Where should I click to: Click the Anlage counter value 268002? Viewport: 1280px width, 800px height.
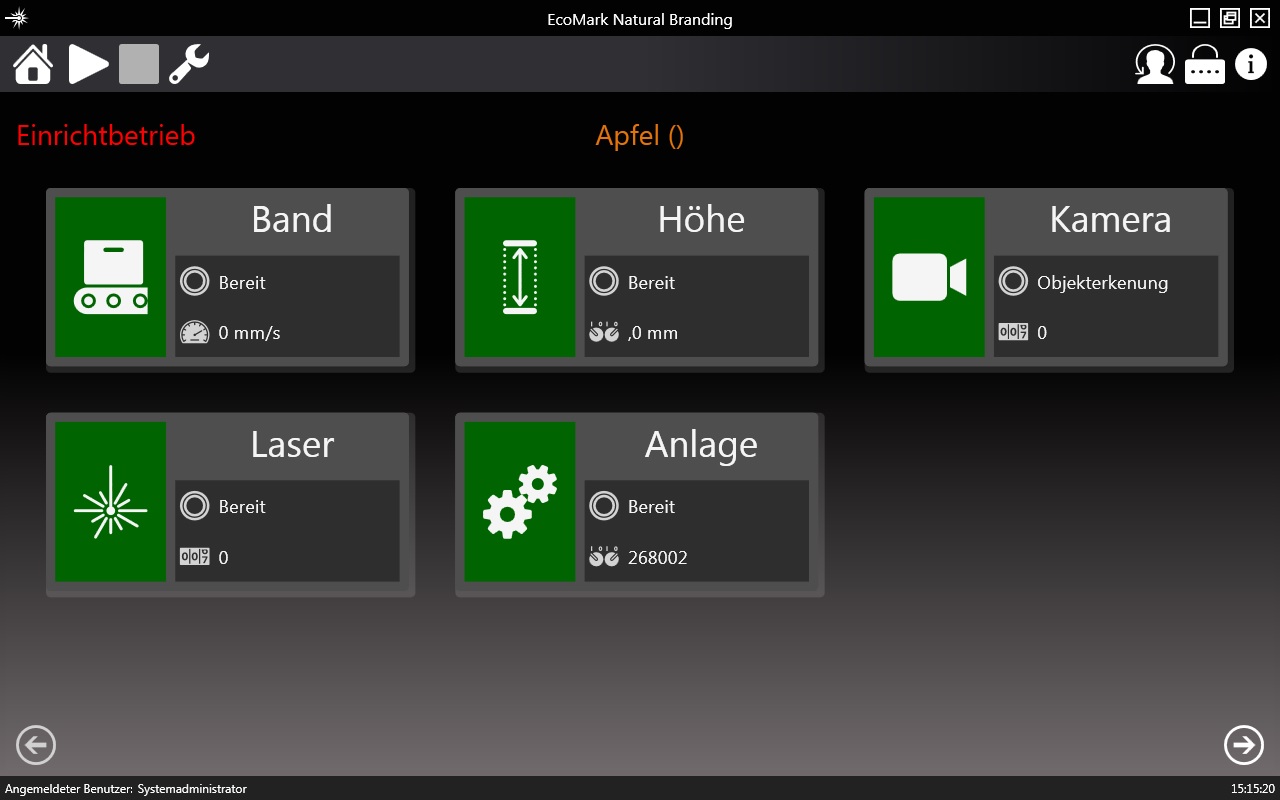[657, 558]
